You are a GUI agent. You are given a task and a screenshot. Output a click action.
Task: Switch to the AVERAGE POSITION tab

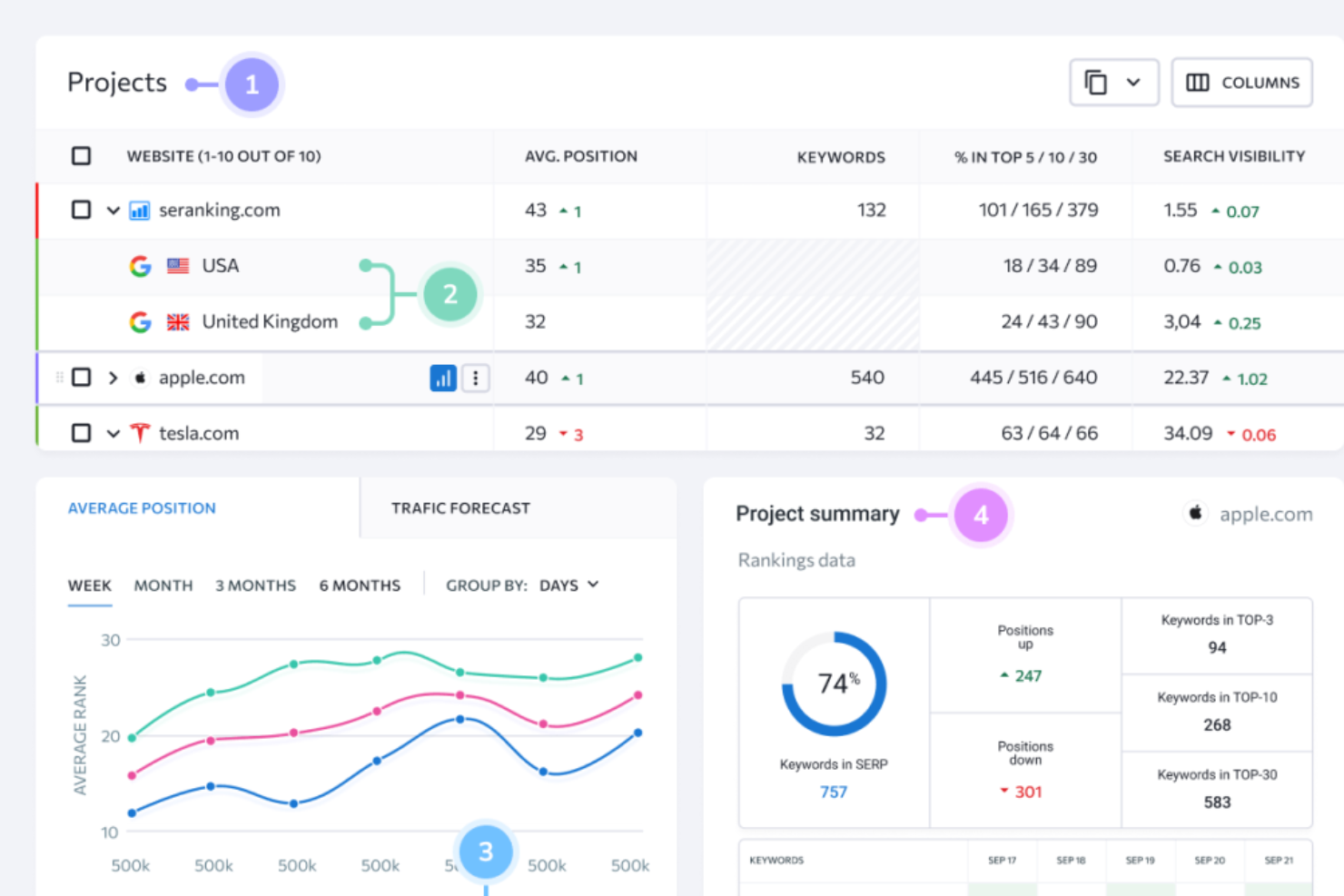tap(142, 508)
